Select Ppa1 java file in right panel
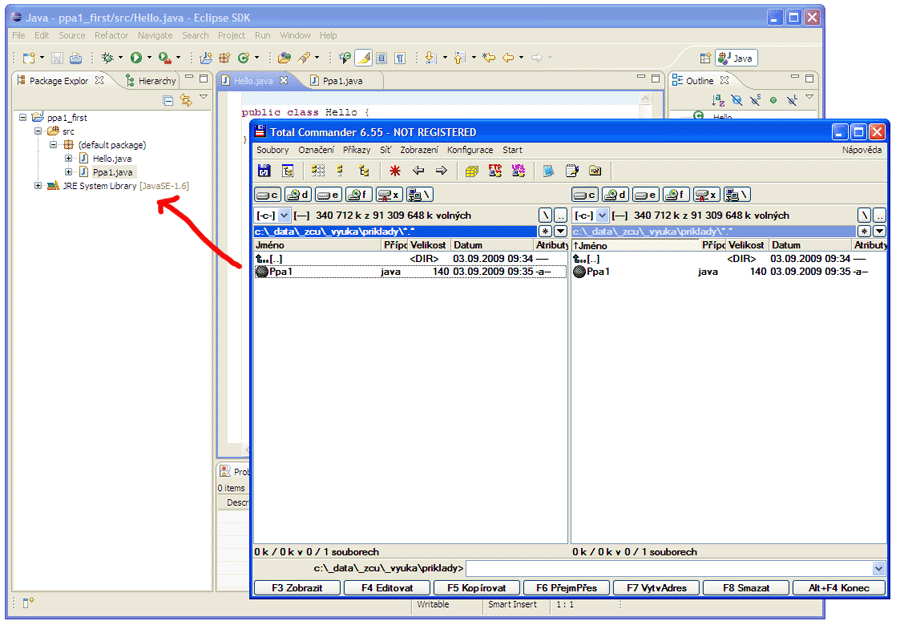The width and height of the screenshot is (900, 625). coord(729,271)
